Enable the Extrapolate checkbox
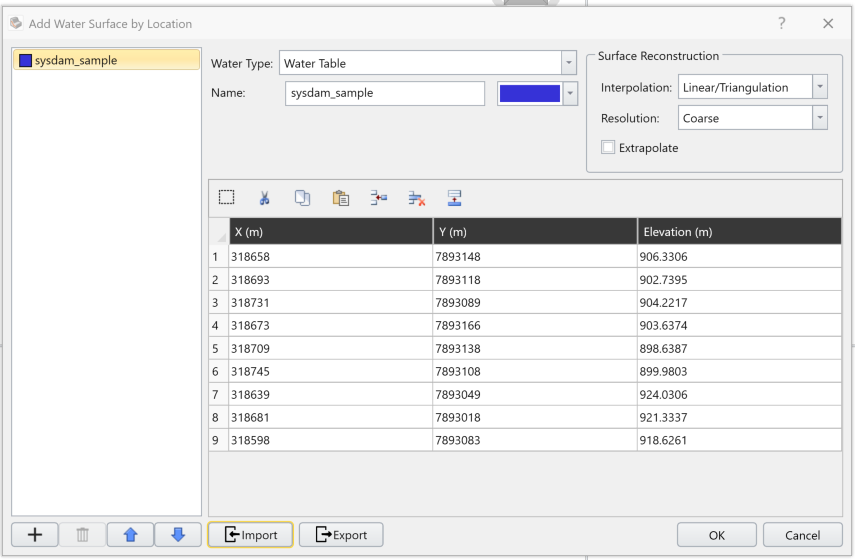This screenshot has width=855, height=560. 608,148
